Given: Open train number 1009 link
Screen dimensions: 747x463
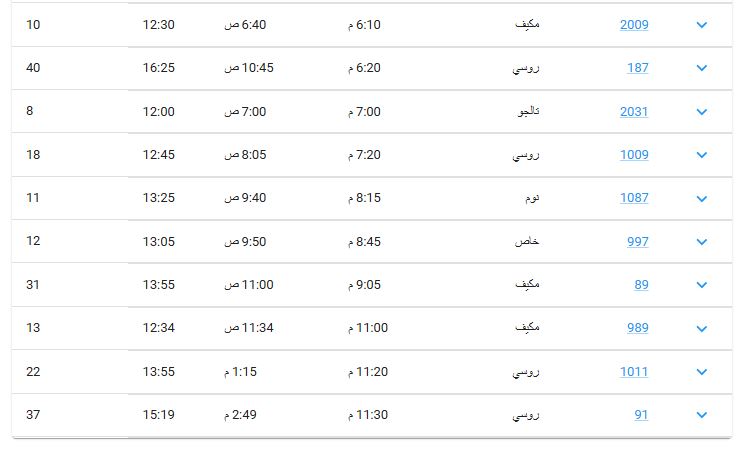Looking at the screenshot, I should pyautogui.click(x=634, y=155).
